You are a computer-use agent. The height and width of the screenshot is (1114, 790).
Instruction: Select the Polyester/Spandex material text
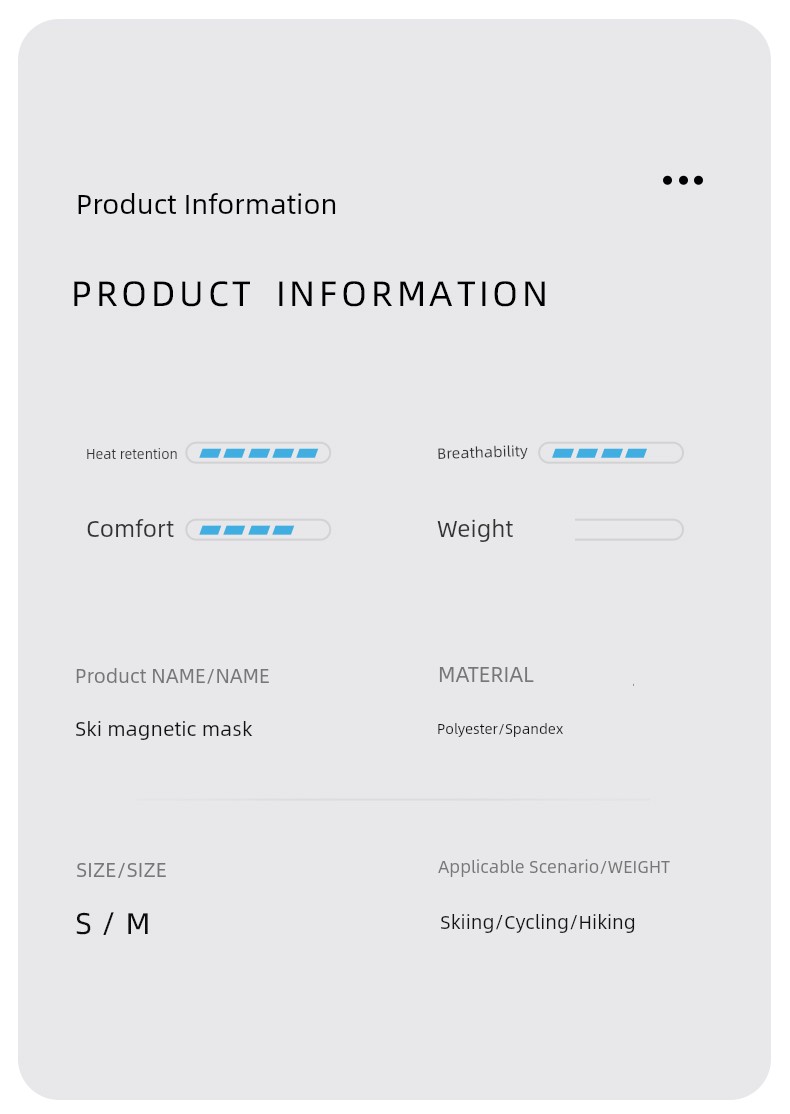500,729
